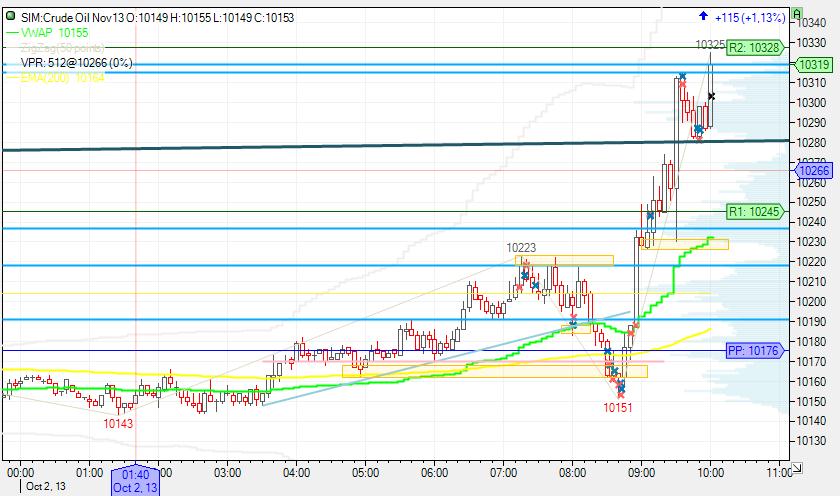Viewport: 840px width, 496px height.
Task: Click the red 10151 swing low label
Action: 618,408
